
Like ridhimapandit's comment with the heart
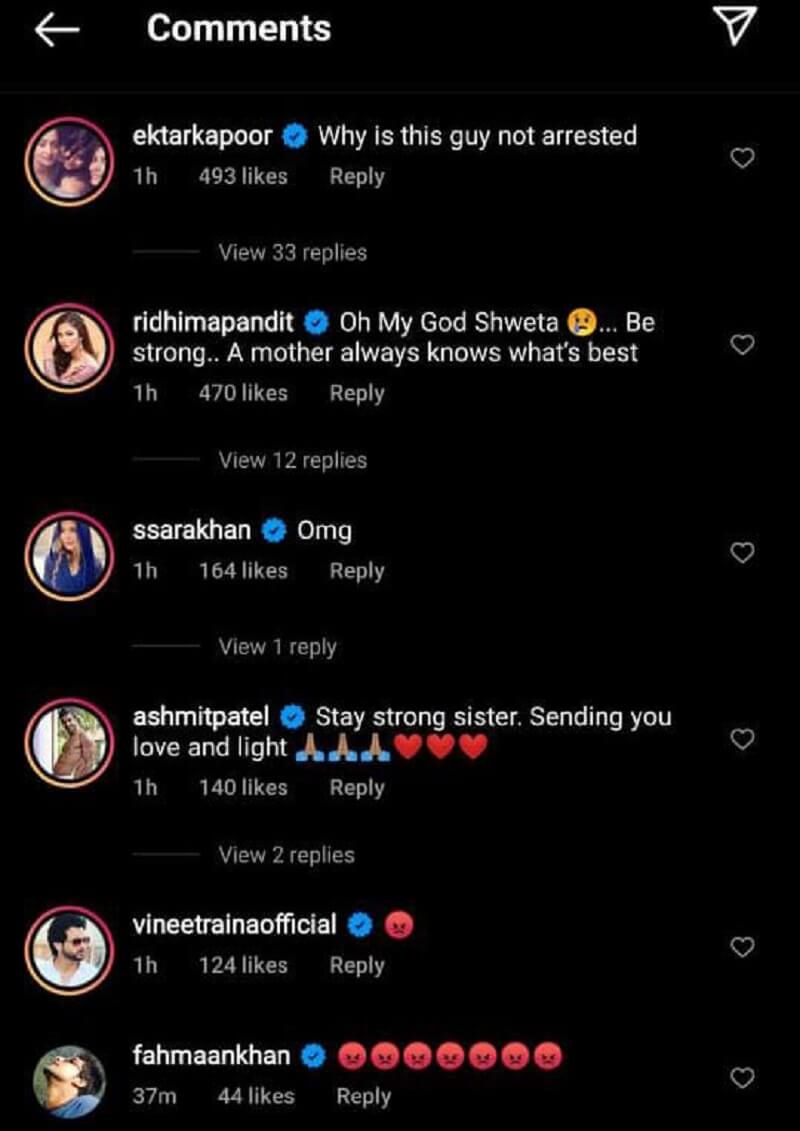point(742,345)
